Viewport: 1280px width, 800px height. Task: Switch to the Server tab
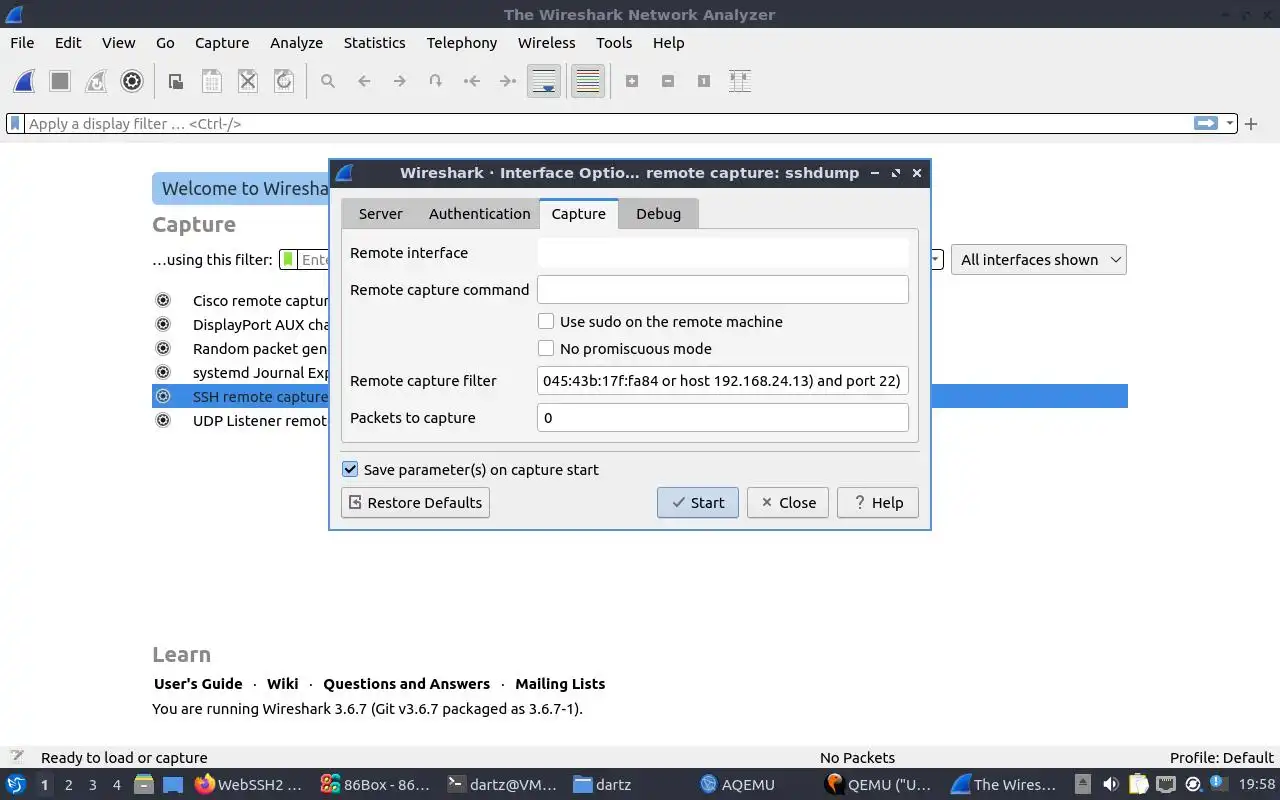tap(380, 214)
